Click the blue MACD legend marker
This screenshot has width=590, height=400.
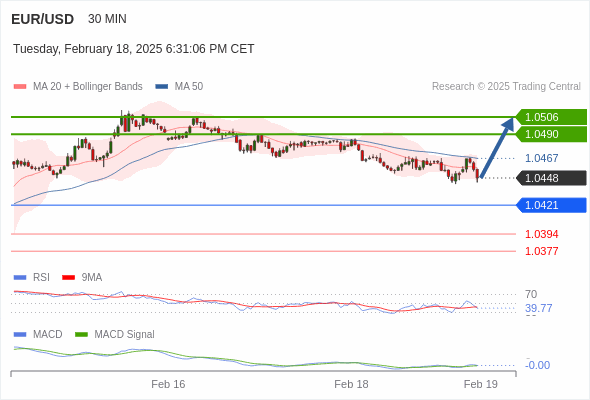click(x=20, y=335)
